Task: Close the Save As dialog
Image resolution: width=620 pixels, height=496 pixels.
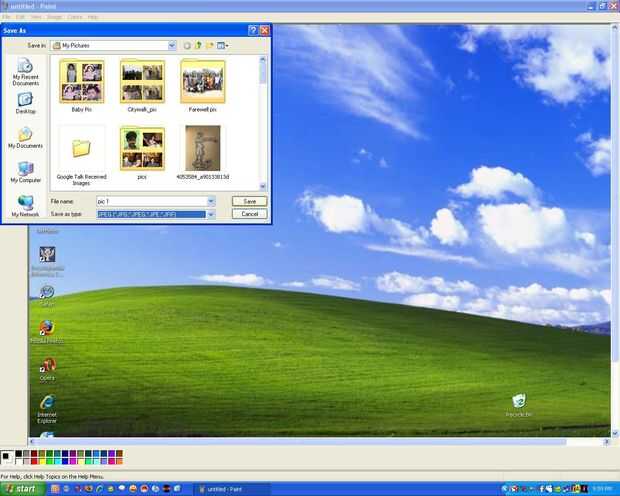Action: tap(265, 30)
